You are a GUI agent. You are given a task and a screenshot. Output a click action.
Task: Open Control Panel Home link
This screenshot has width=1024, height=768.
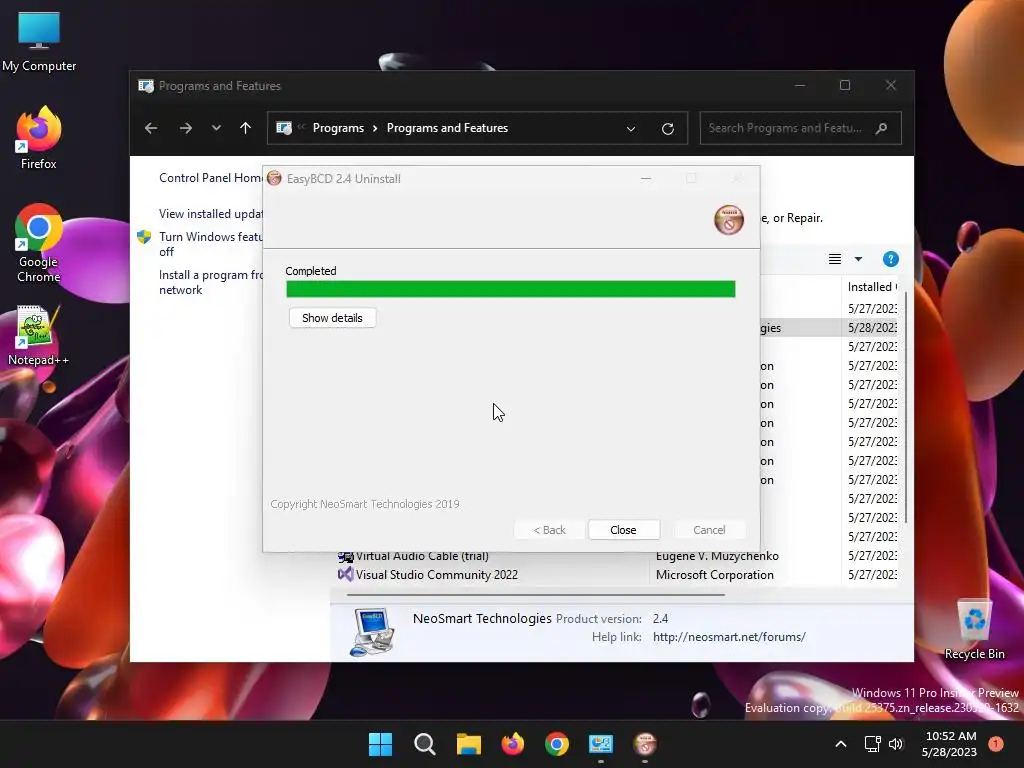pos(210,178)
